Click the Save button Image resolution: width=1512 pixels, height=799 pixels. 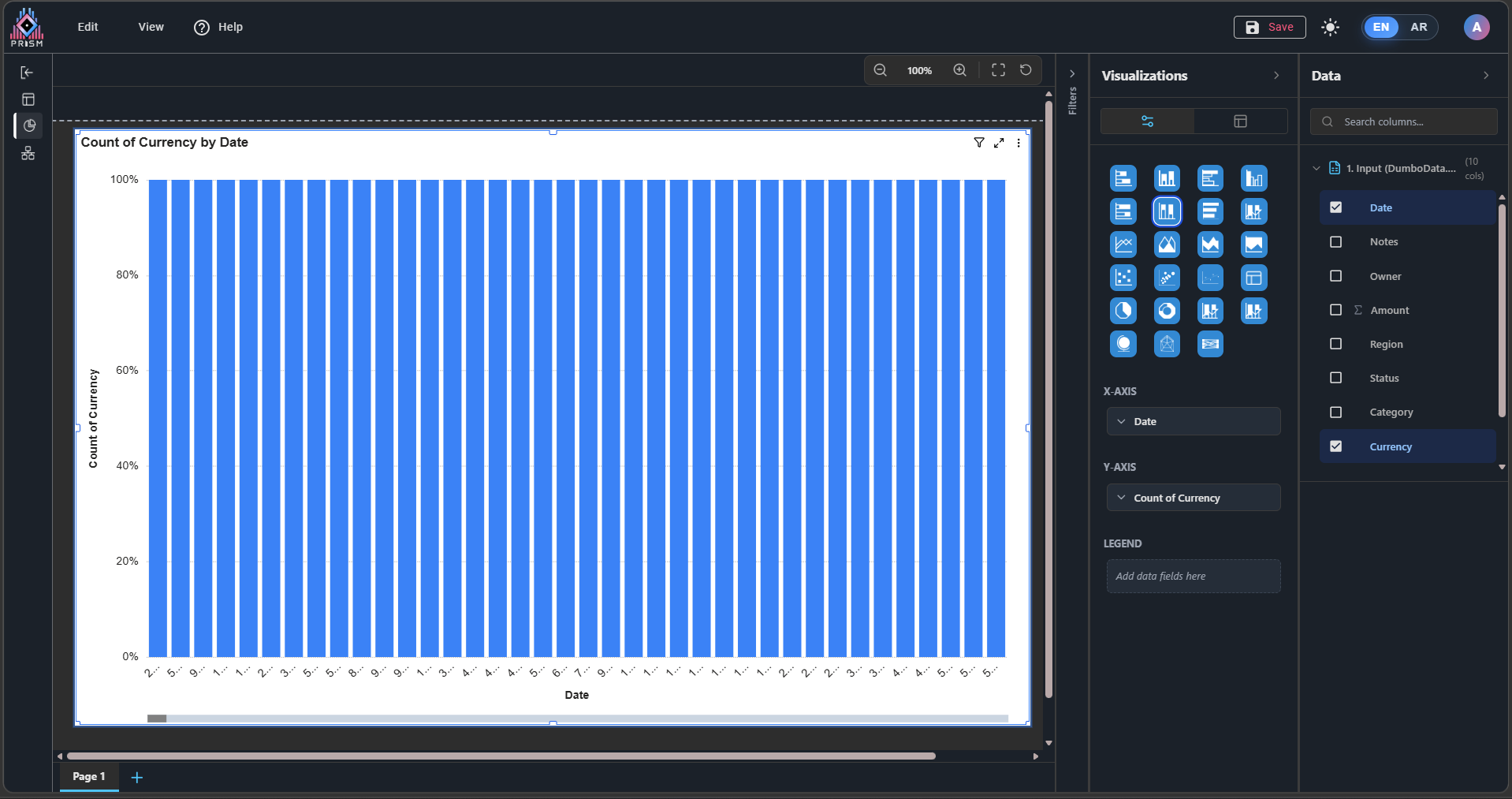[x=1269, y=28]
